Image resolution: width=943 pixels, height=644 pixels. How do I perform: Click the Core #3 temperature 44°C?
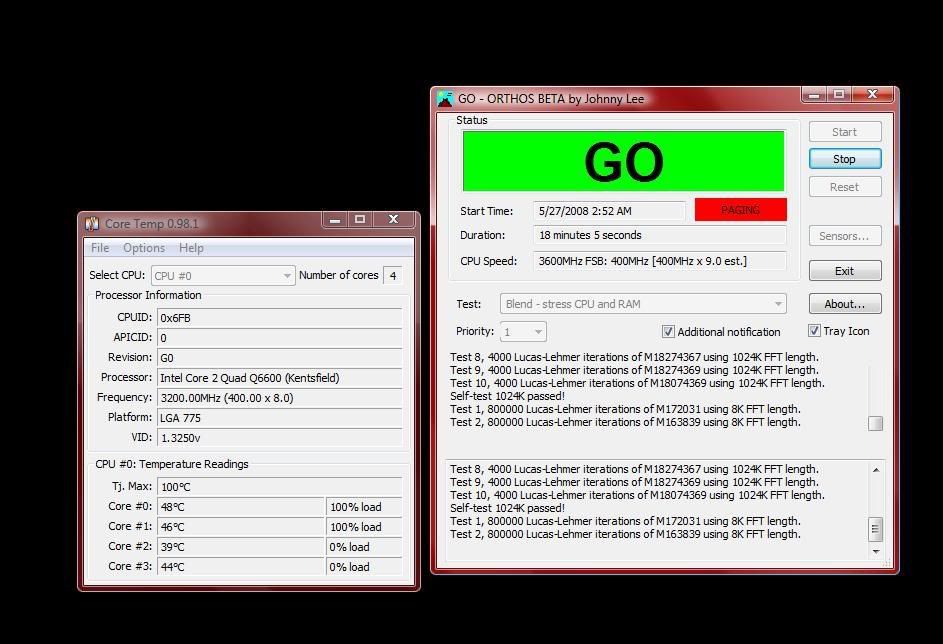click(241, 566)
